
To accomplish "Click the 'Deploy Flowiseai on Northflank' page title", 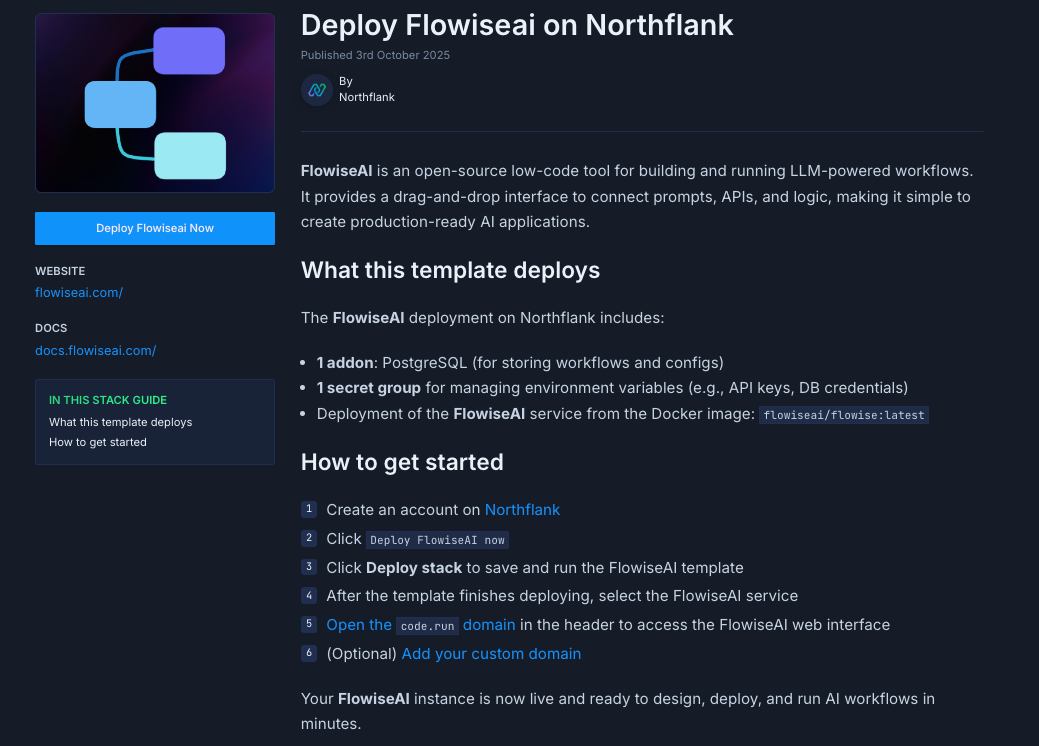I will point(517,25).
